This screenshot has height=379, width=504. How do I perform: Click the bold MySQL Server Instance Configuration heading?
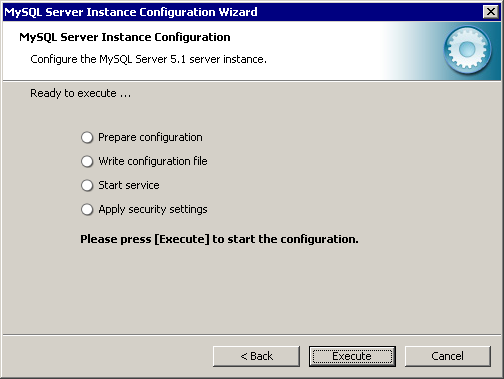125,37
